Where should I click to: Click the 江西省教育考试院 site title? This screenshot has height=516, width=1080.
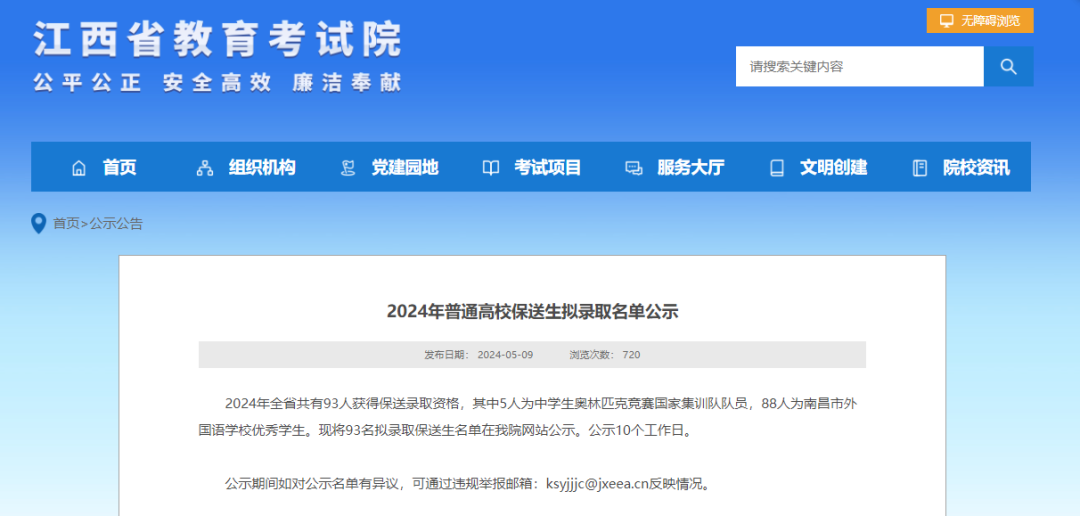coord(218,39)
